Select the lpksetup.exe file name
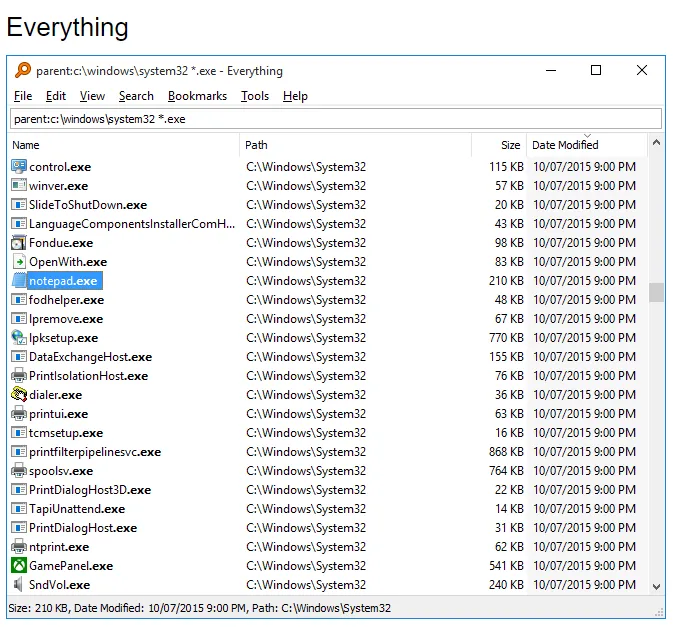Image resolution: width=675 pixels, height=627 pixels. (x=63, y=338)
